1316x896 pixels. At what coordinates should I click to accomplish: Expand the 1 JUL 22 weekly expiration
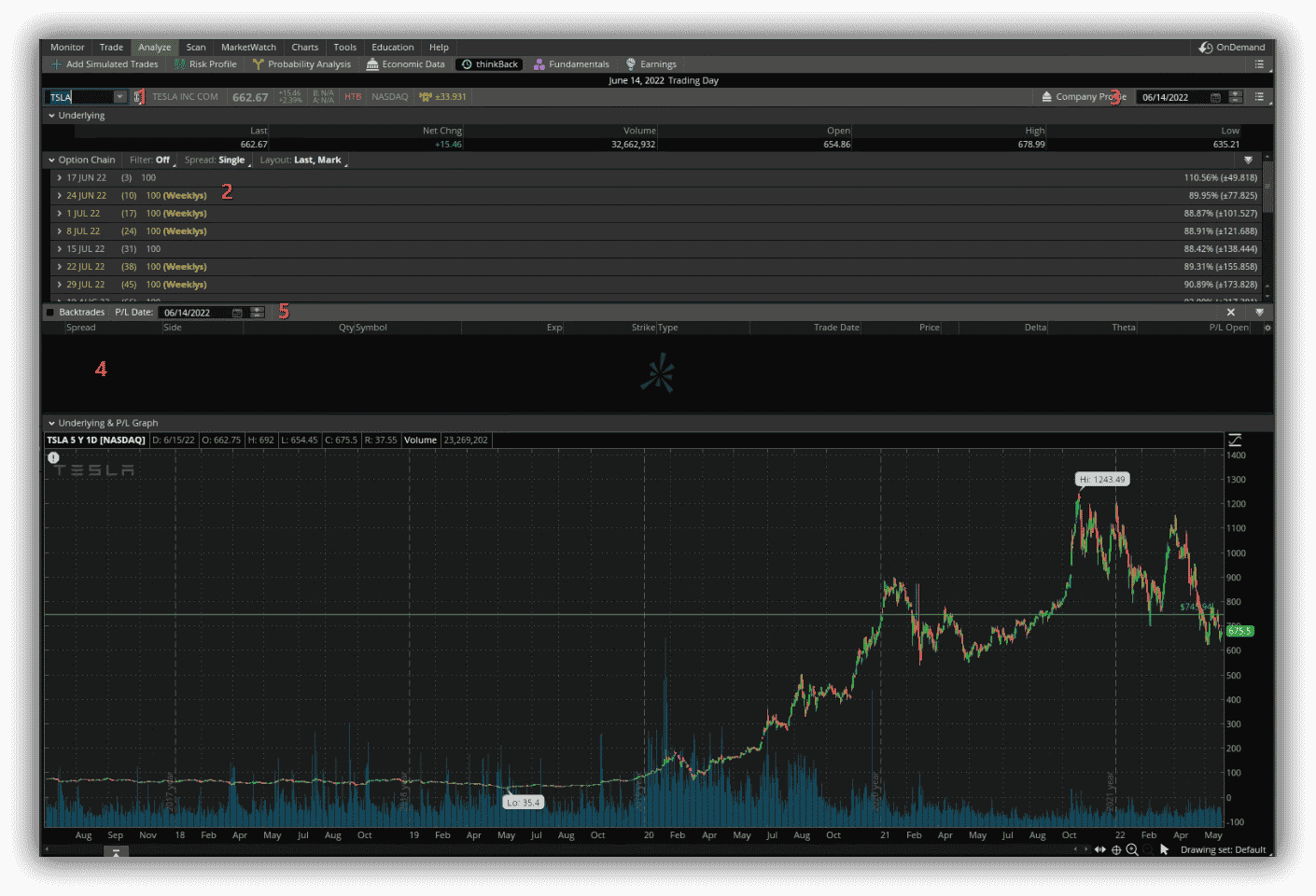(60, 214)
